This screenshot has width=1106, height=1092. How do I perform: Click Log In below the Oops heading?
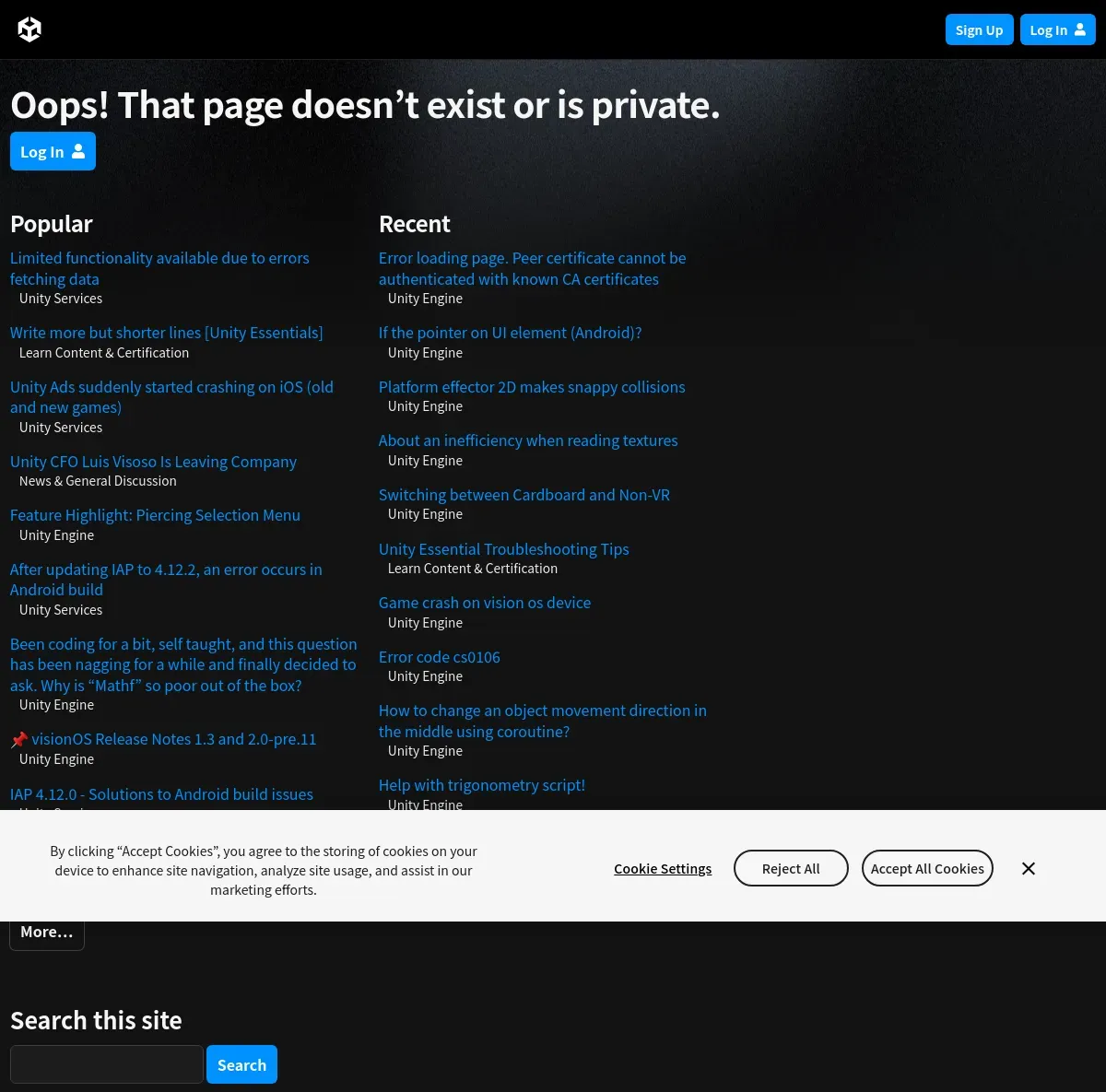53,151
